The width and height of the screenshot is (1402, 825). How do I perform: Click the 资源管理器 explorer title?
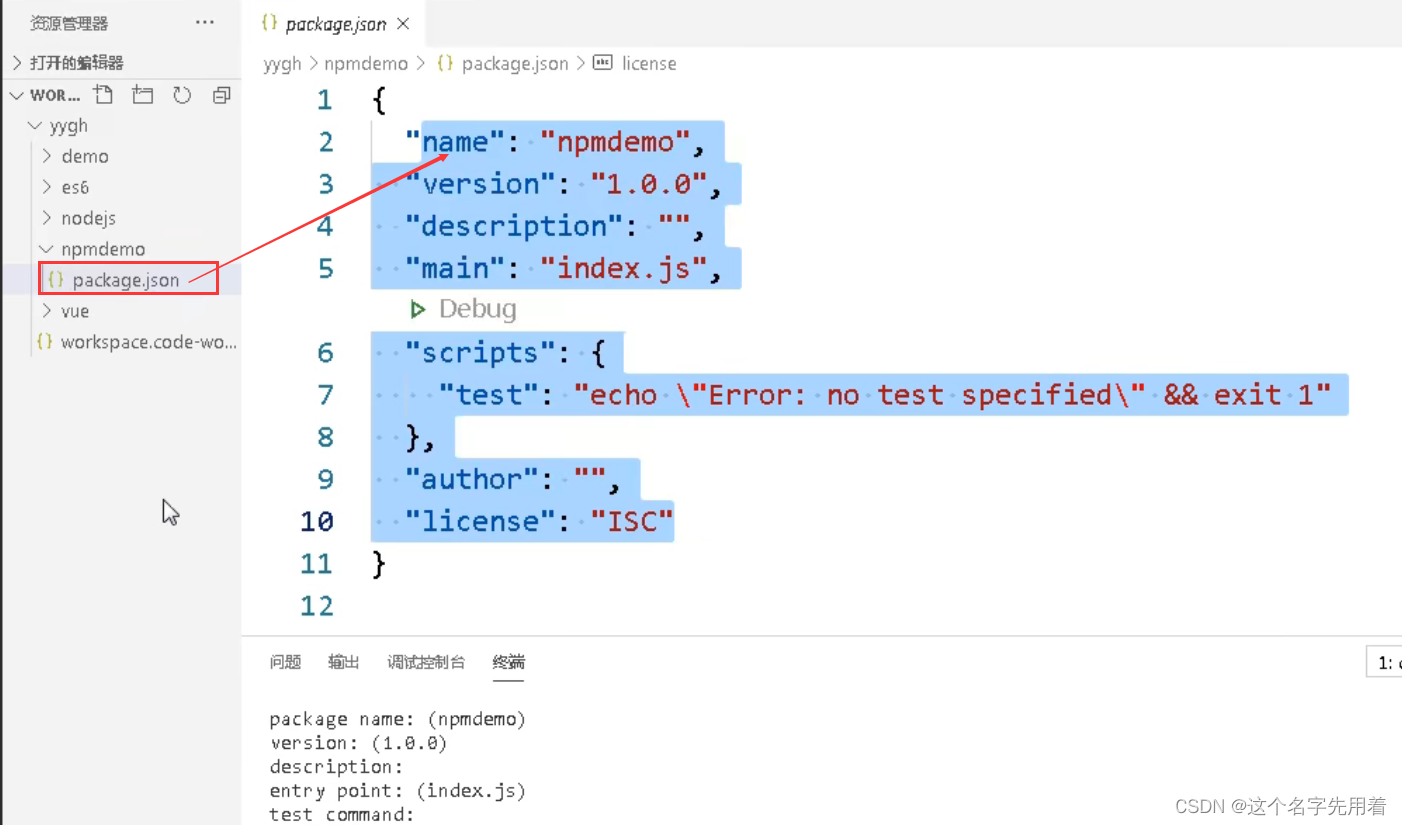click(x=69, y=23)
